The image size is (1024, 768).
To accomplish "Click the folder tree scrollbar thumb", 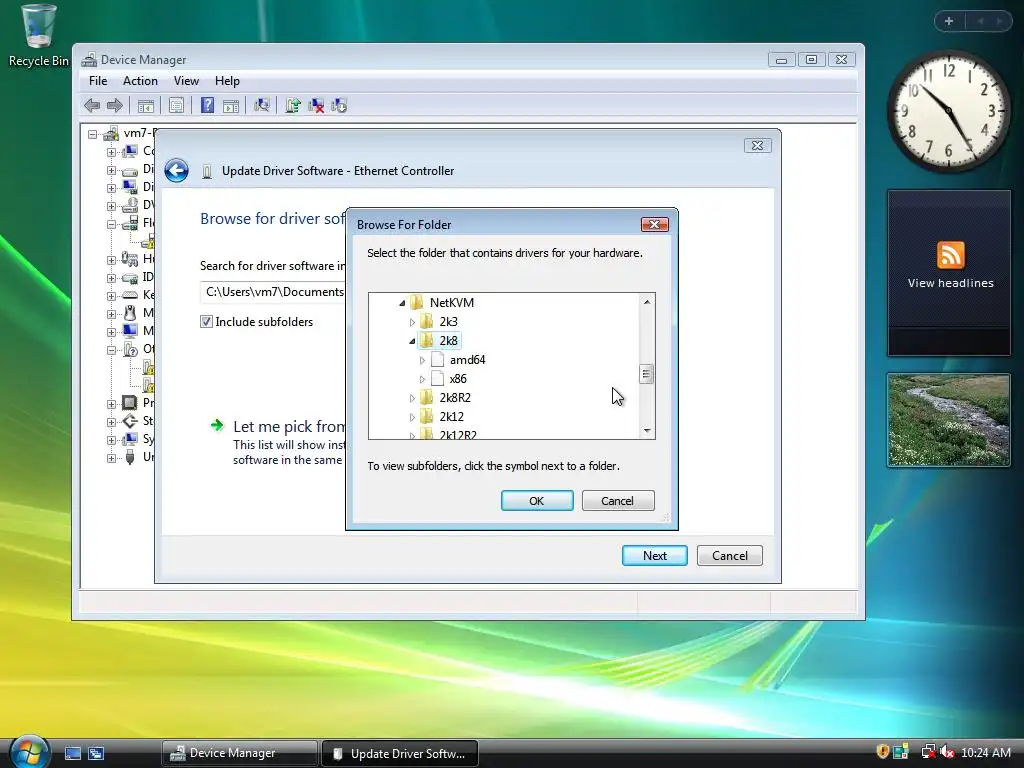I will click(646, 374).
